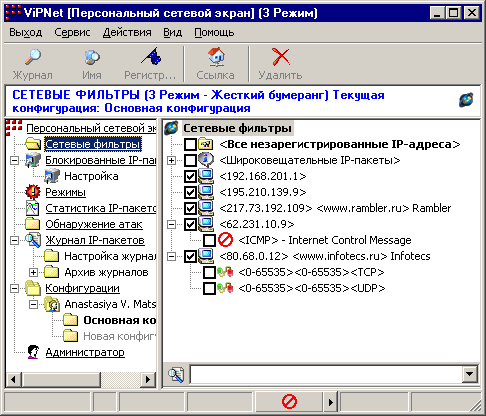Collapse the Конфигурации tree node
486x416 pixels.
[x=14, y=288]
